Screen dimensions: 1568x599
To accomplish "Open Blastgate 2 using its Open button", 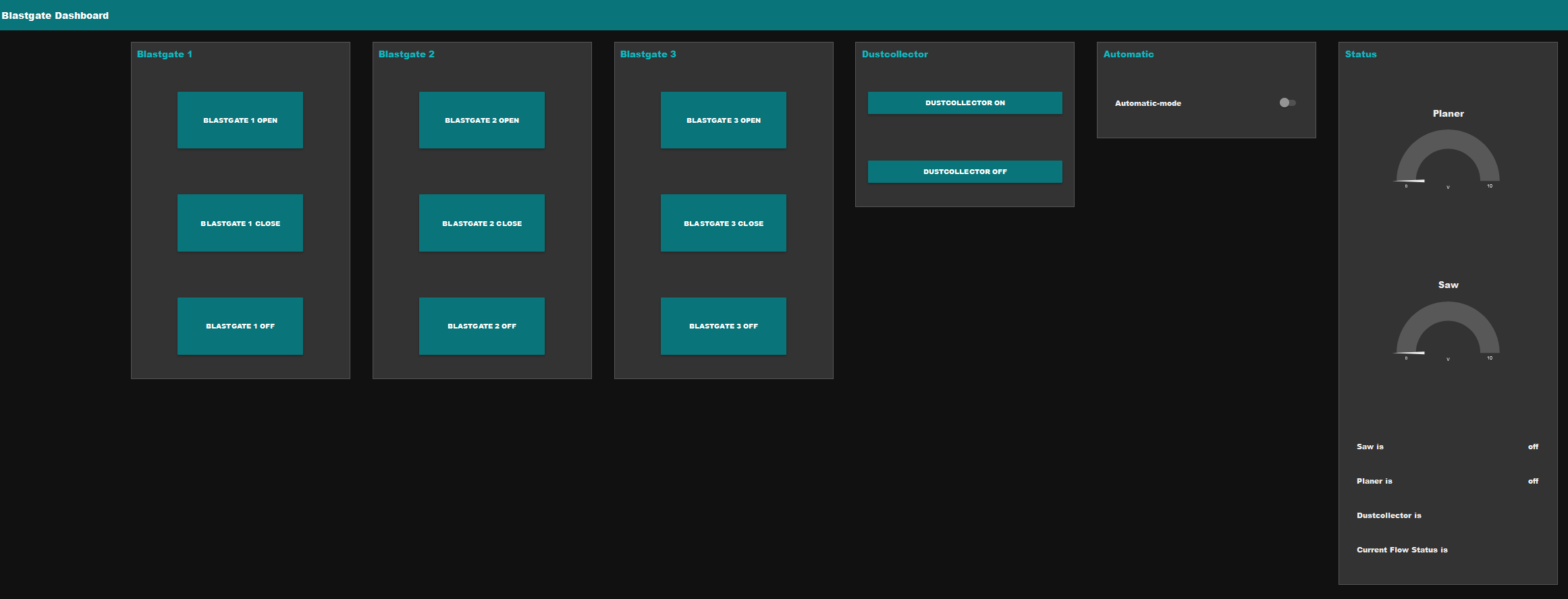I will pyautogui.click(x=482, y=120).
